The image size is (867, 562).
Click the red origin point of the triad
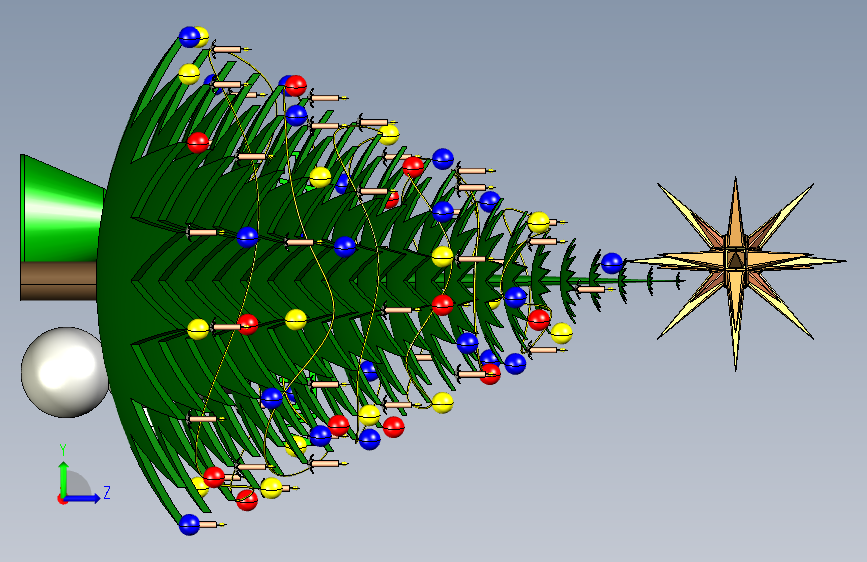pos(62,499)
